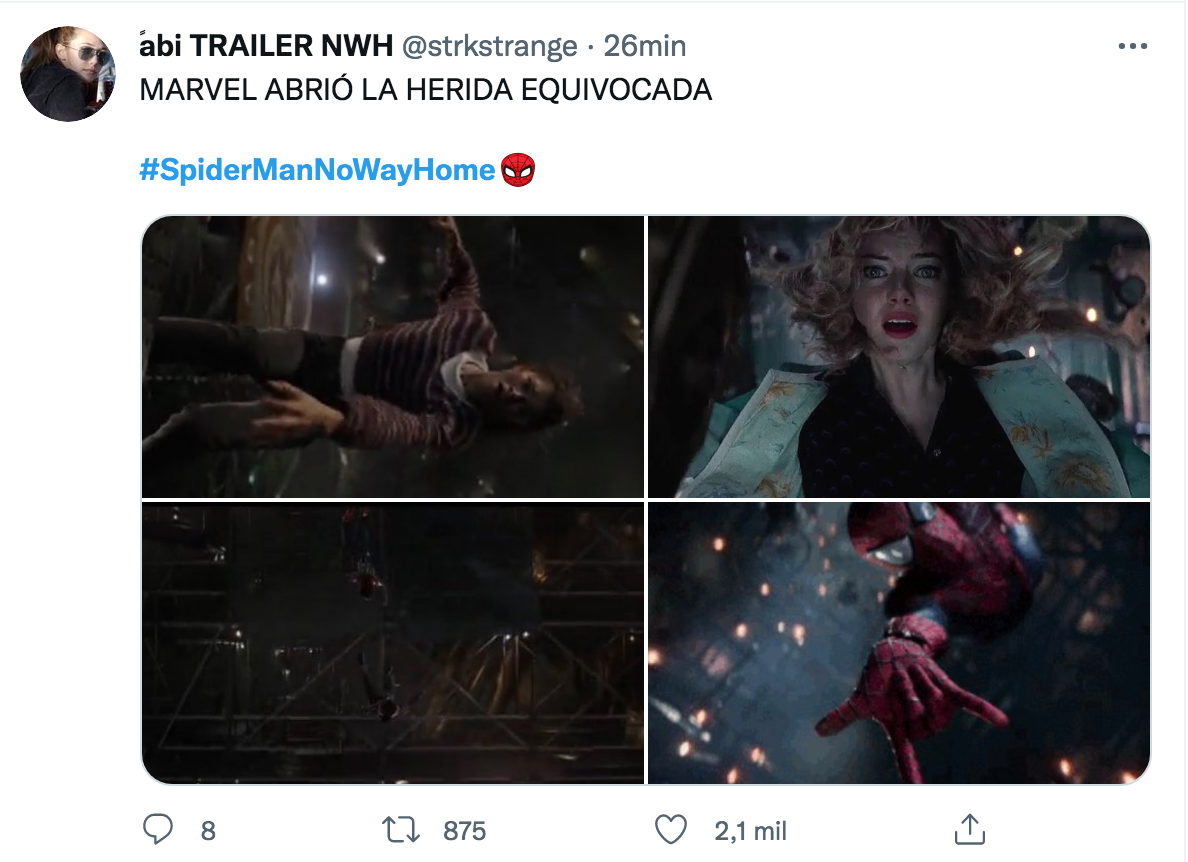The image size is (1188, 862).
Task: Click the spider emoji next to the hashtag
Action: [x=521, y=169]
